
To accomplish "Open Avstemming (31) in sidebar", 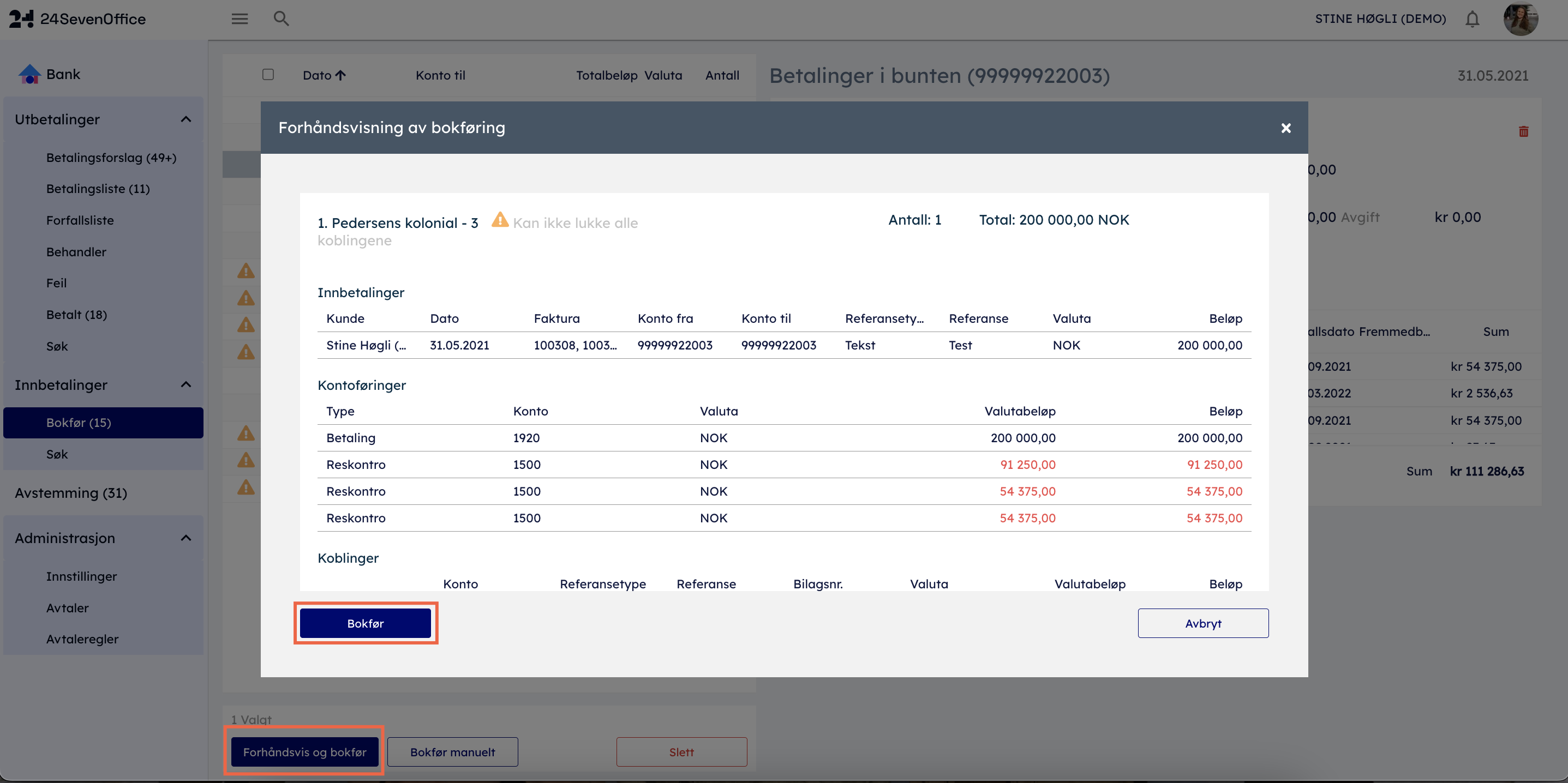I will coord(70,493).
